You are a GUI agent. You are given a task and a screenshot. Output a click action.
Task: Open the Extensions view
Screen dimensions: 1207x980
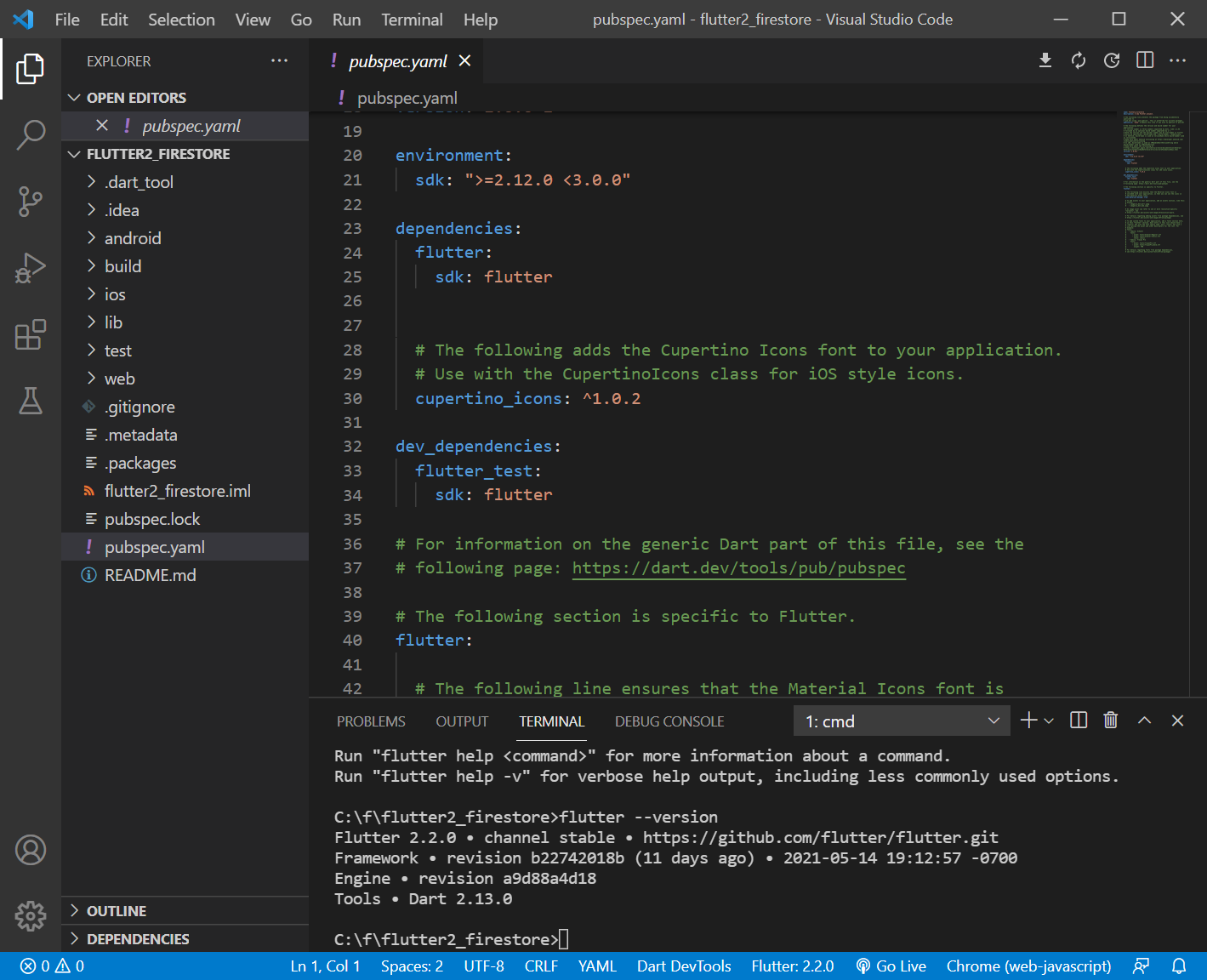pyautogui.click(x=31, y=335)
